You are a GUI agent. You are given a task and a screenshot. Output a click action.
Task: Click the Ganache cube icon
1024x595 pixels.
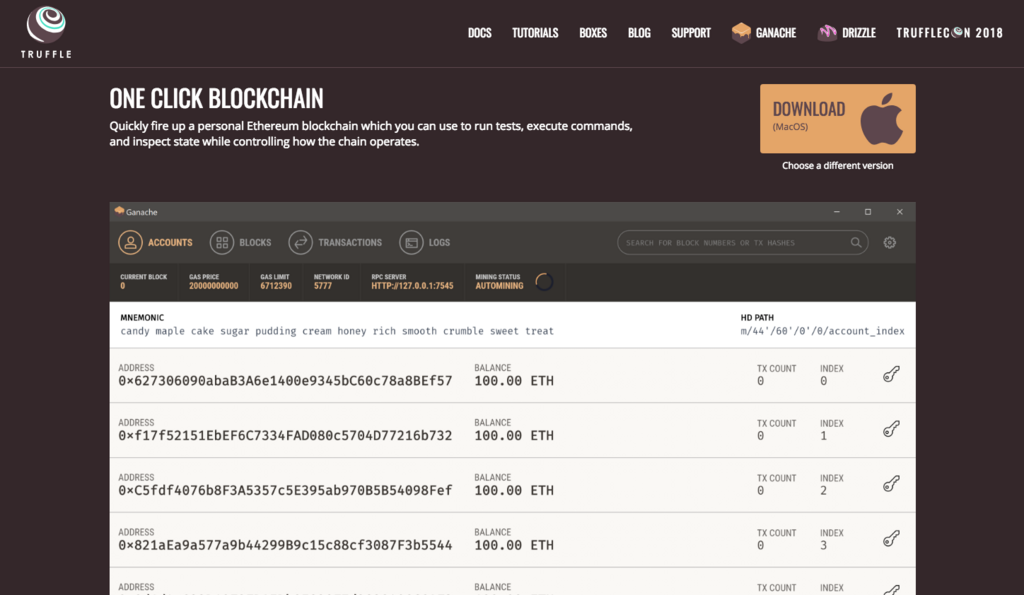point(741,33)
